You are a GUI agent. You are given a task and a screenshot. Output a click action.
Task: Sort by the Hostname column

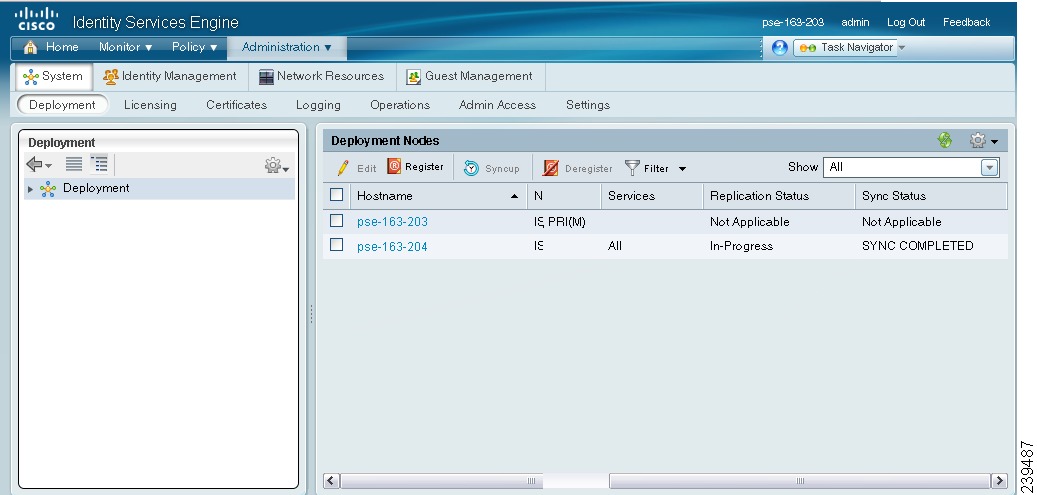(438, 196)
